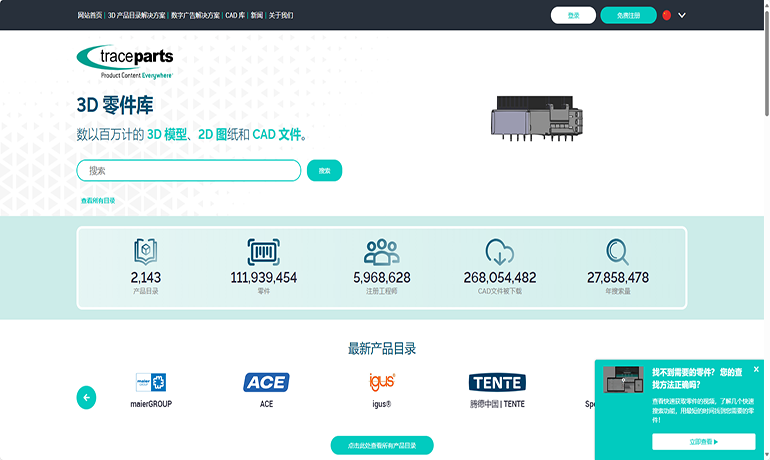
Task: Click the TraceParts logo
Action: [x=125, y=61]
